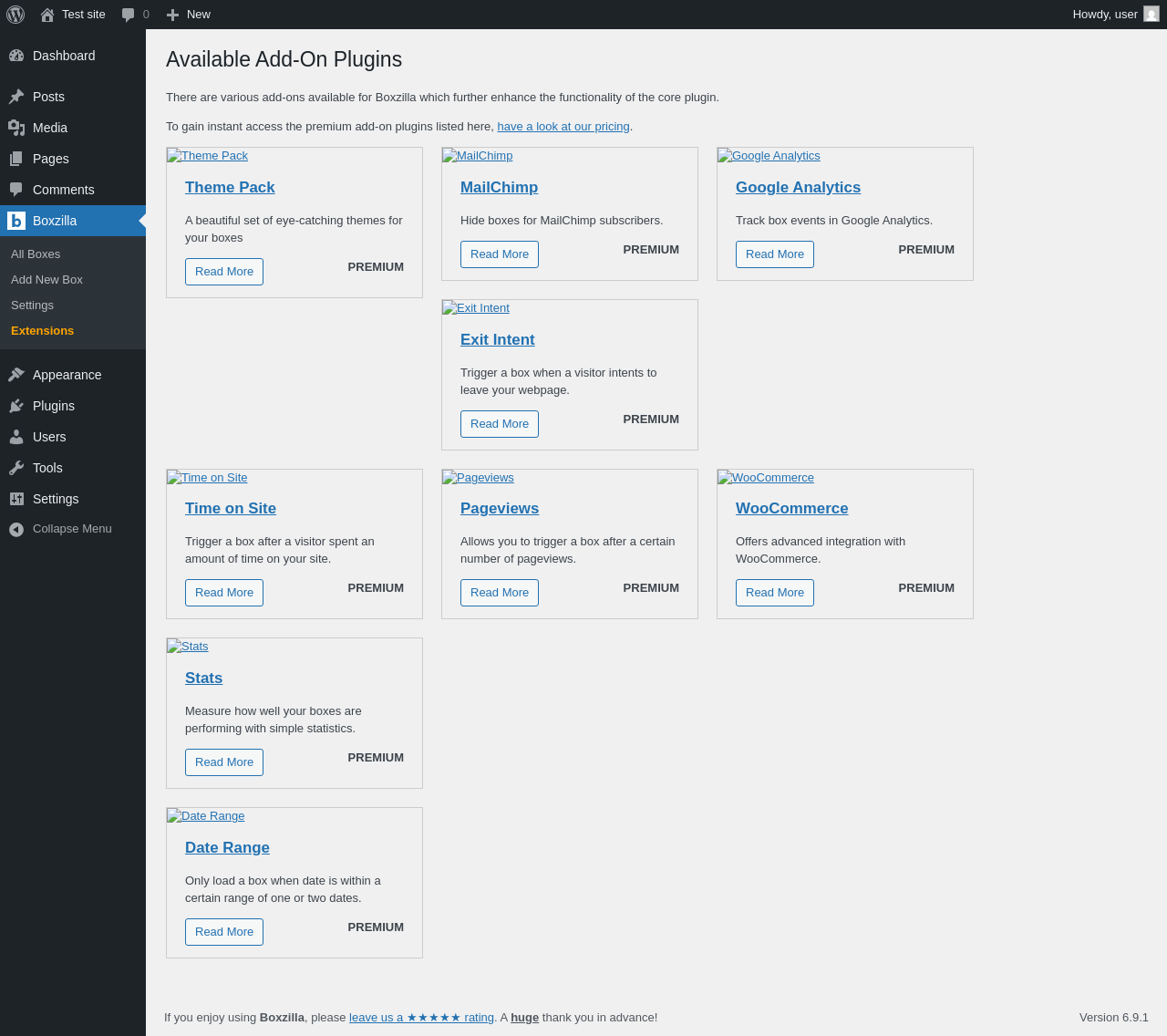Viewport: 1167px width, 1036px height.
Task: Collapse the admin sidebar menu
Action: click(x=72, y=529)
